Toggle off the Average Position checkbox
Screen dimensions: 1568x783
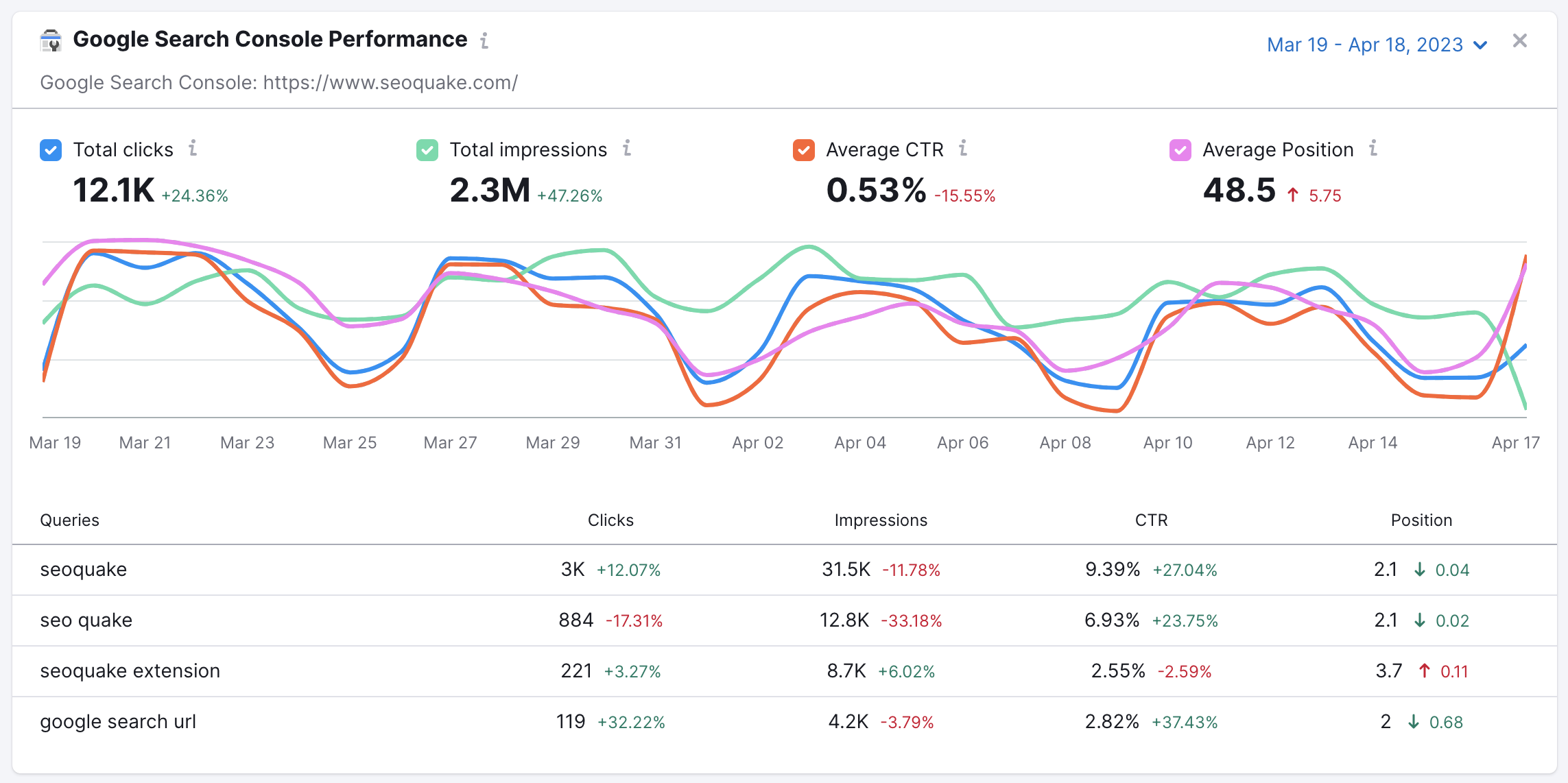point(1180,149)
